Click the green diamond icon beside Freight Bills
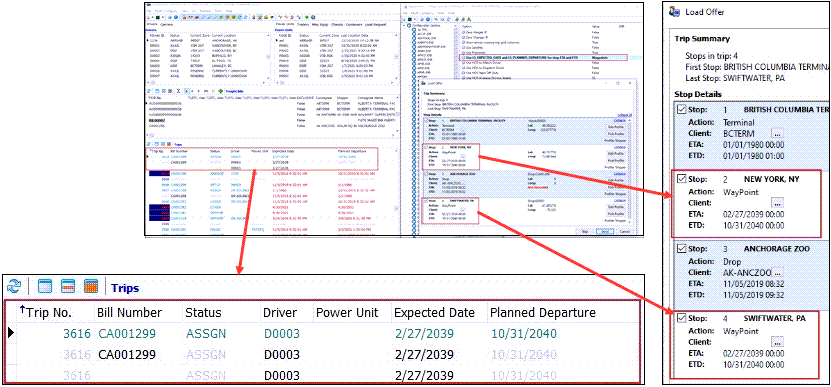Screen dimensions: 831x387 tap(220, 91)
